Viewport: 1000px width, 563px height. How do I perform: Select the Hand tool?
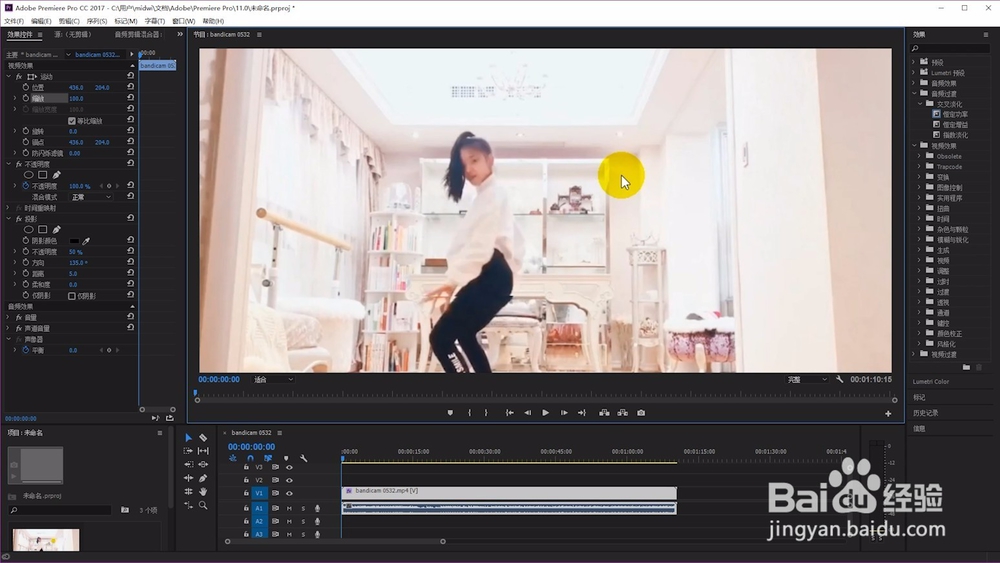[203, 492]
